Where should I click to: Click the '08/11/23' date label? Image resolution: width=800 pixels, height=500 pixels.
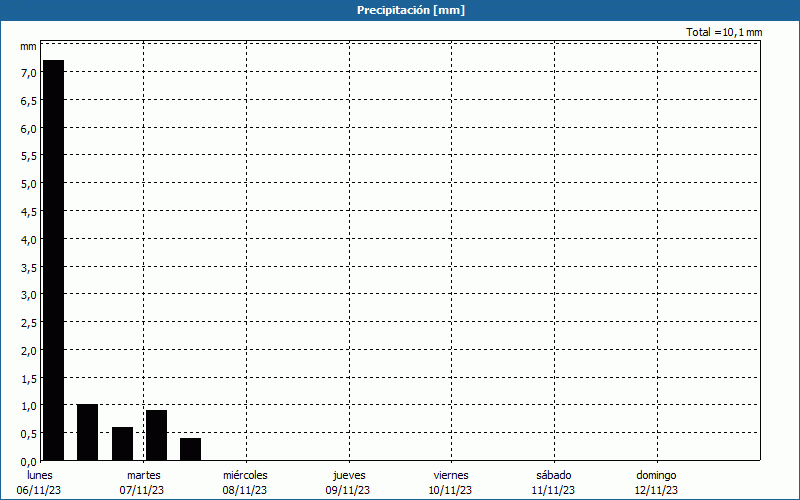click(244, 490)
